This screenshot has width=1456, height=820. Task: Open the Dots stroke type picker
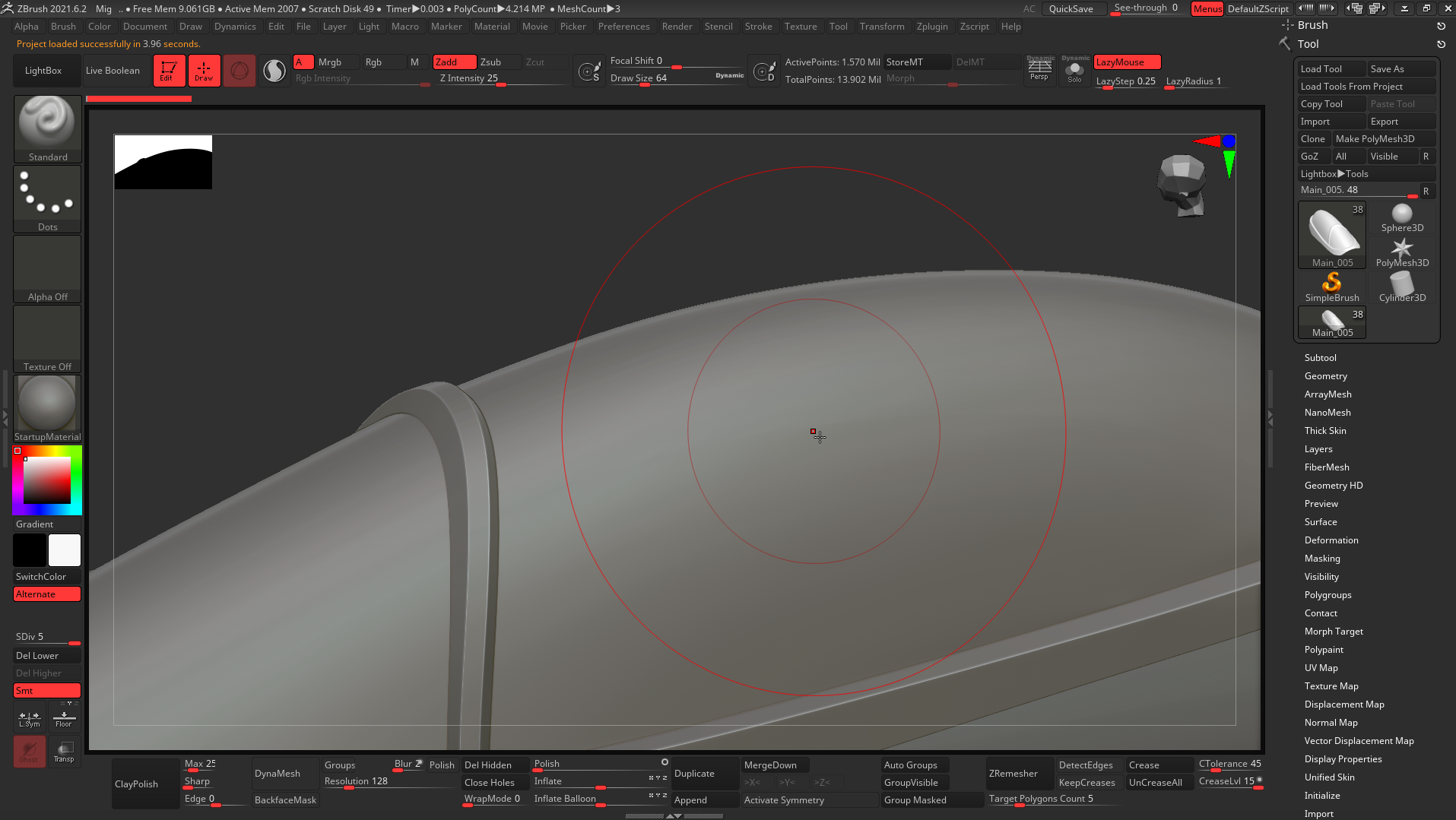click(x=47, y=198)
